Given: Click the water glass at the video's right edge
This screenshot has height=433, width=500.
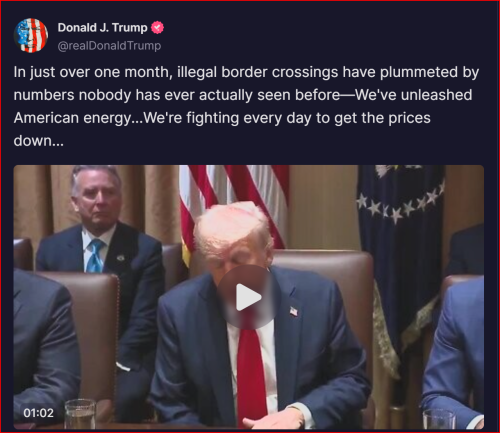Looking at the screenshot, I should pyautogui.click(x=439, y=419).
